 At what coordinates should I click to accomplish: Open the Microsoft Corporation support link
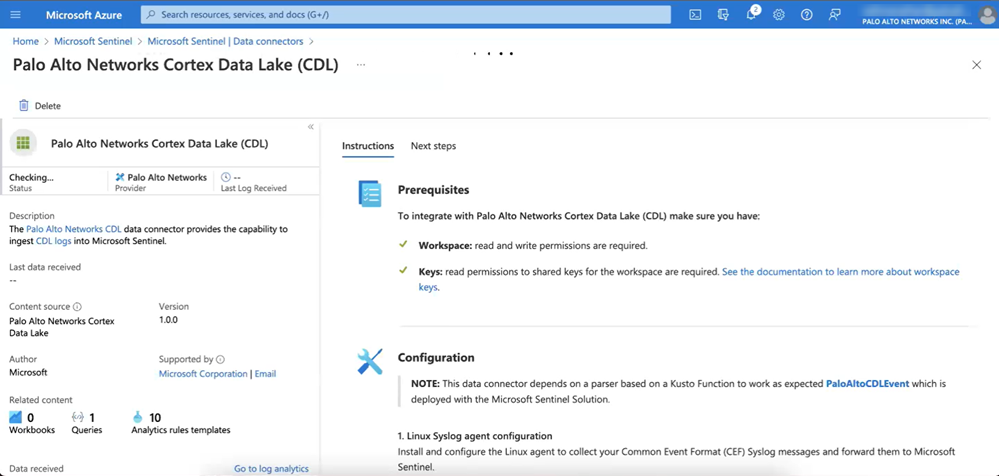(x=203, y=374)
